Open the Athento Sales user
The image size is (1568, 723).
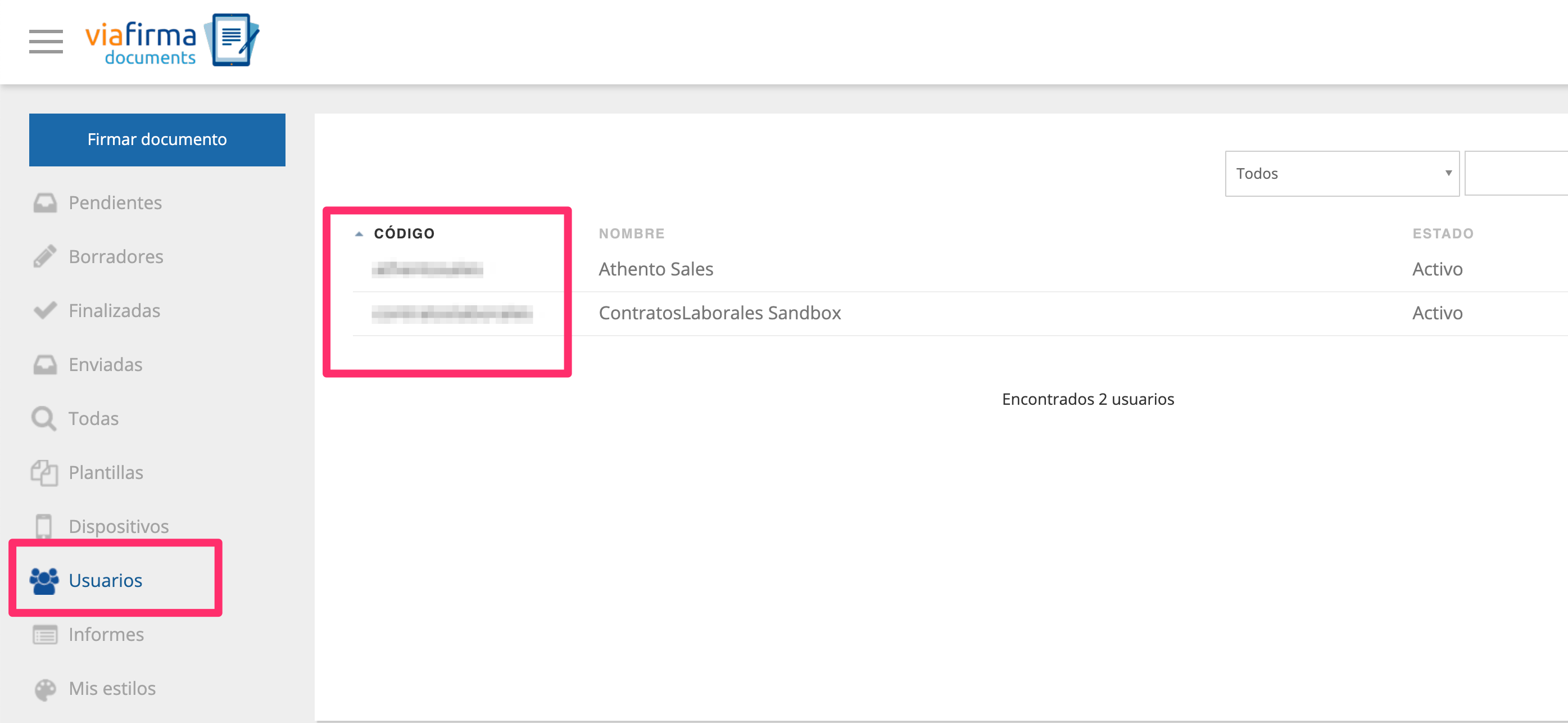coord(655,269)
